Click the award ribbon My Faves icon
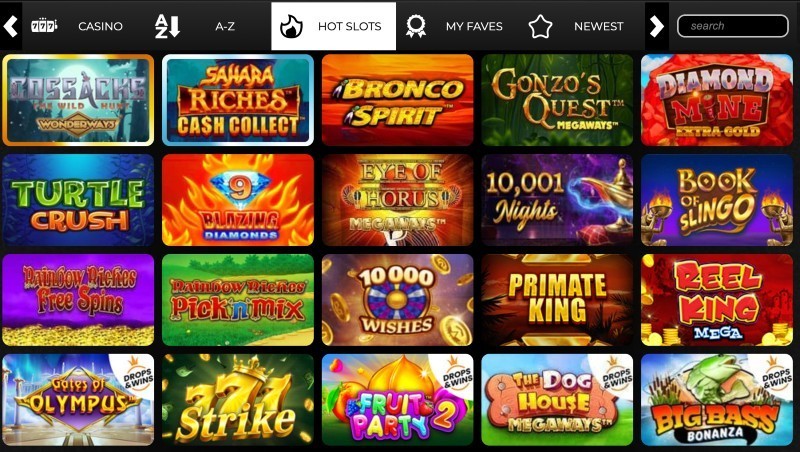This screenshot has width=800, height=452. click(416, 26)
